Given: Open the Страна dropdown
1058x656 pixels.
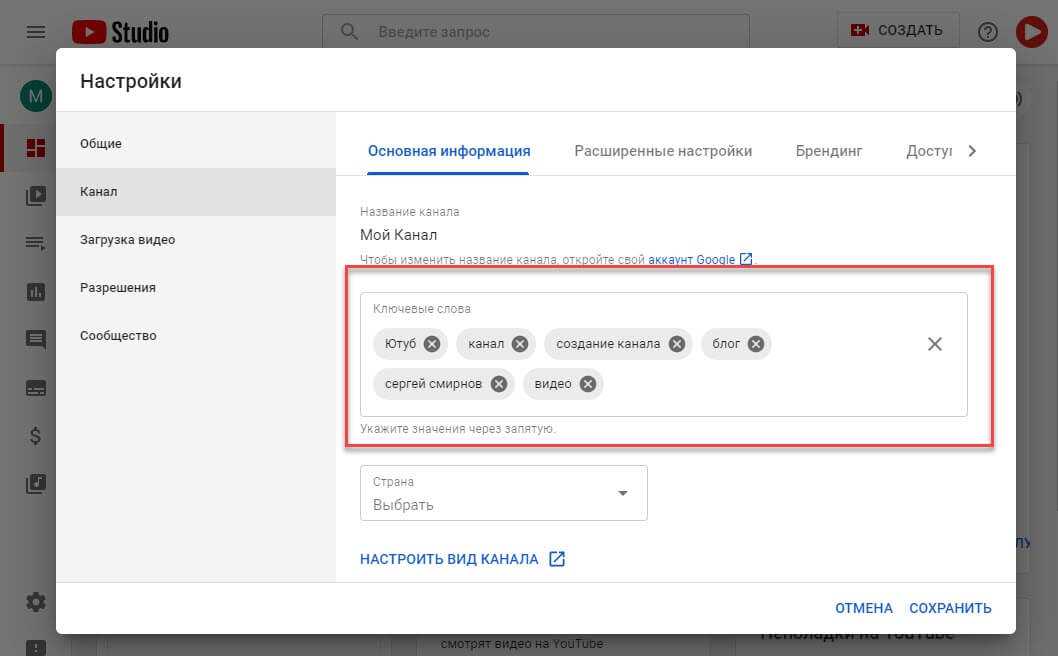Looking at the screenshot, I should tap(503, 493).
